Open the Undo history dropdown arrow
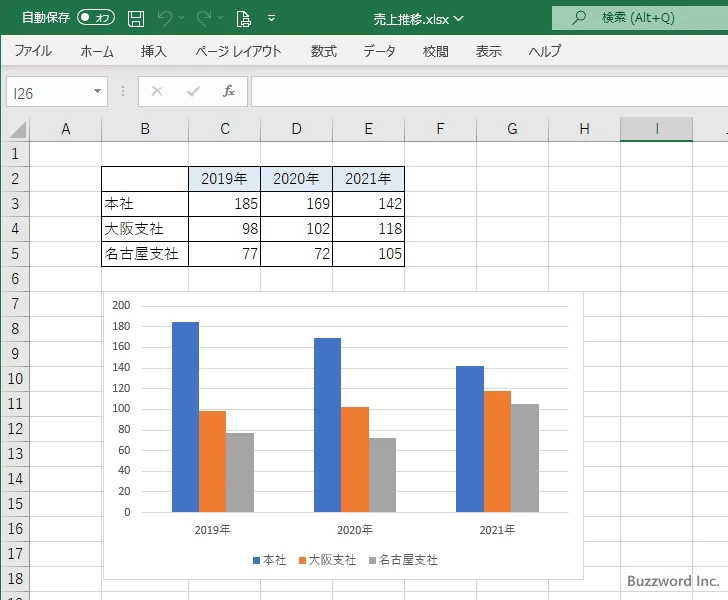The width and height of the screenshot is (728, 600). click(x=182, y=18)
